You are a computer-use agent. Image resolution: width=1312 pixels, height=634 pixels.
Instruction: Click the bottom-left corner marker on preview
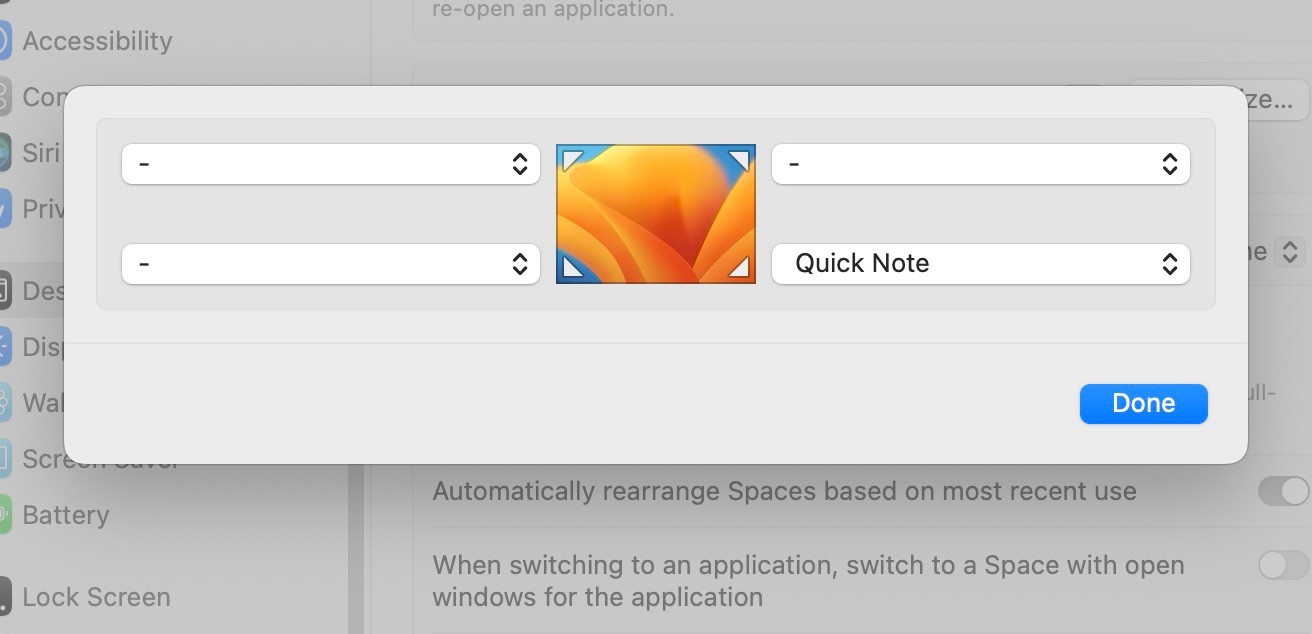572,268
